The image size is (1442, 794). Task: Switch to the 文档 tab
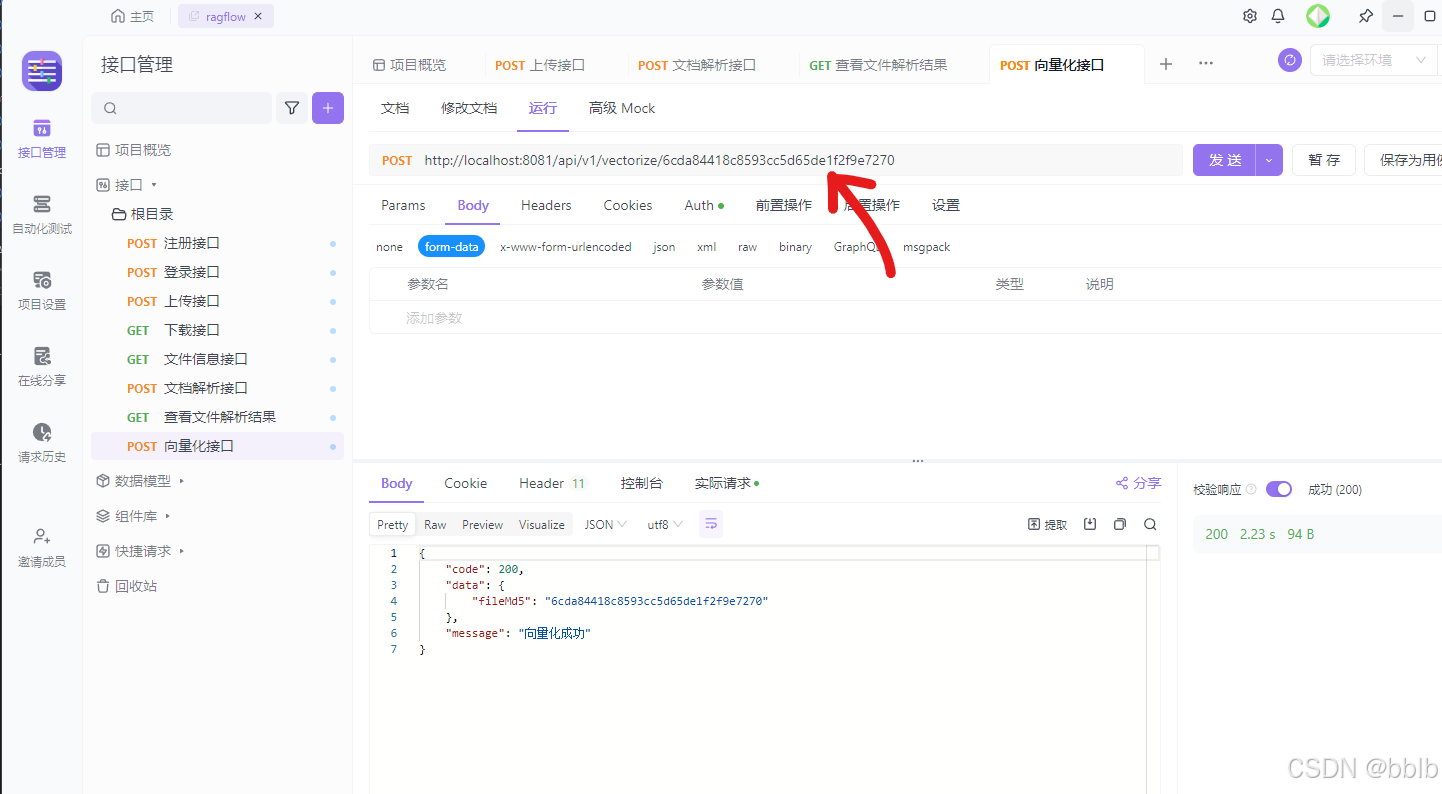pyautogui.click(x=395, y=107)
